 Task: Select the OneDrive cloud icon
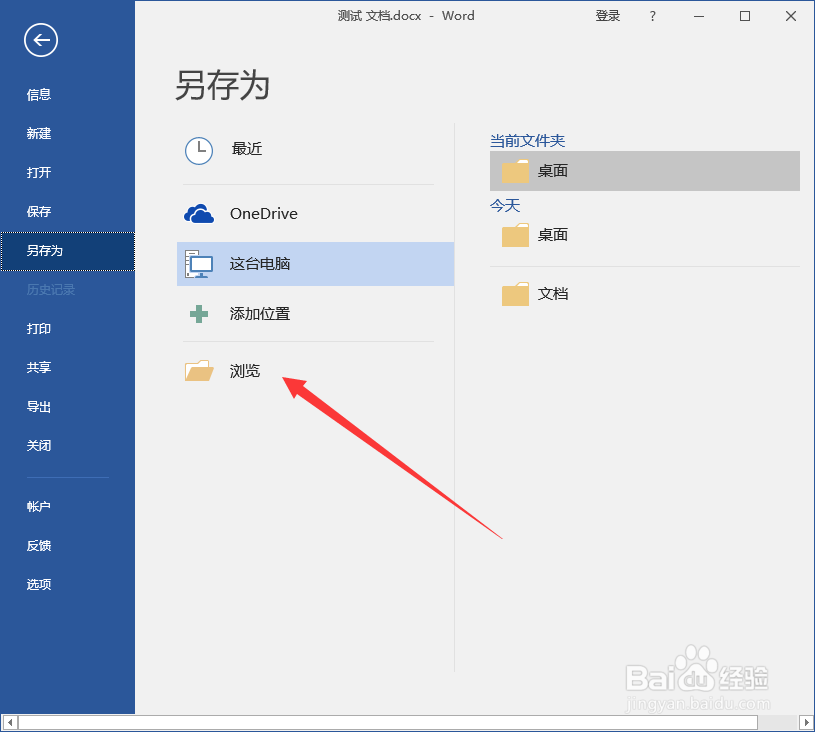coord(199,213)
